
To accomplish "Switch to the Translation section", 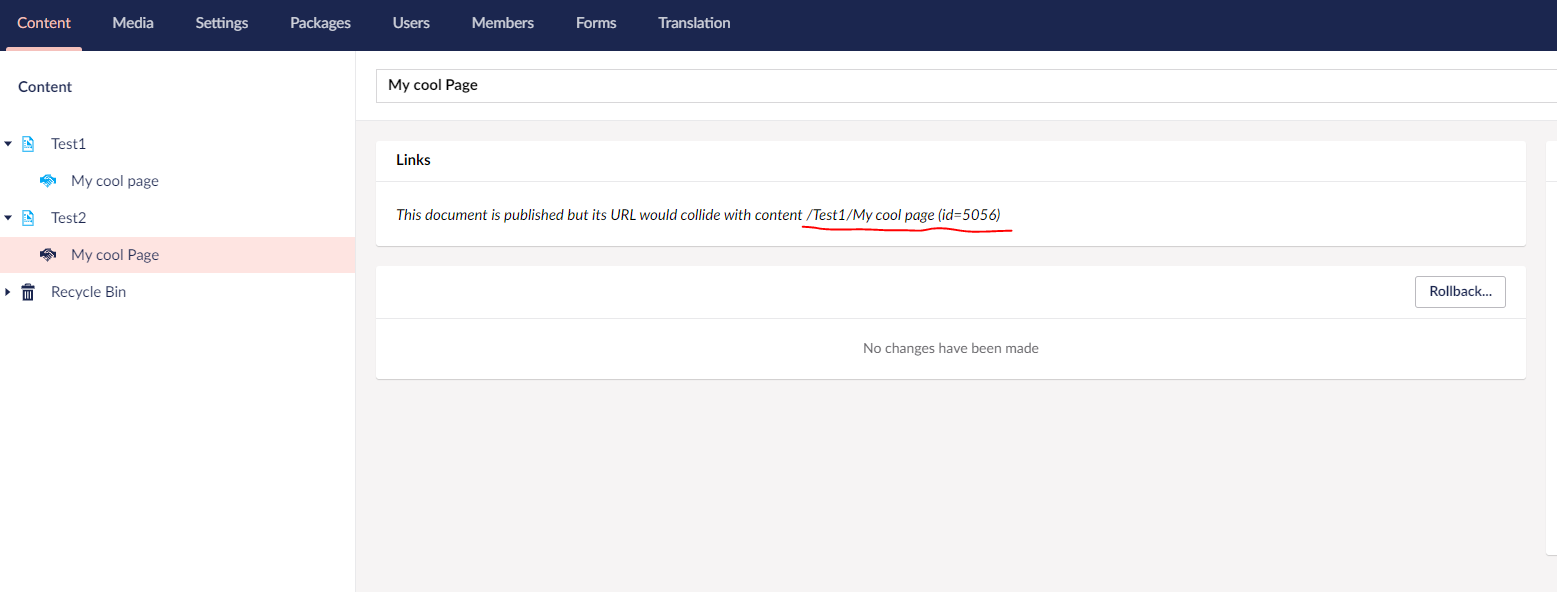I will click(x=694, y=23).
